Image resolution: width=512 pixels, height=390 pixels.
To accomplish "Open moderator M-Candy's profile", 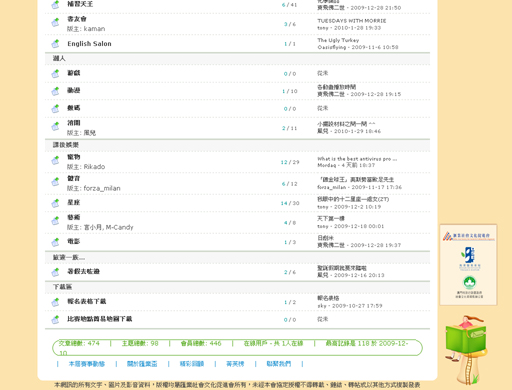I will click(119, 227).
